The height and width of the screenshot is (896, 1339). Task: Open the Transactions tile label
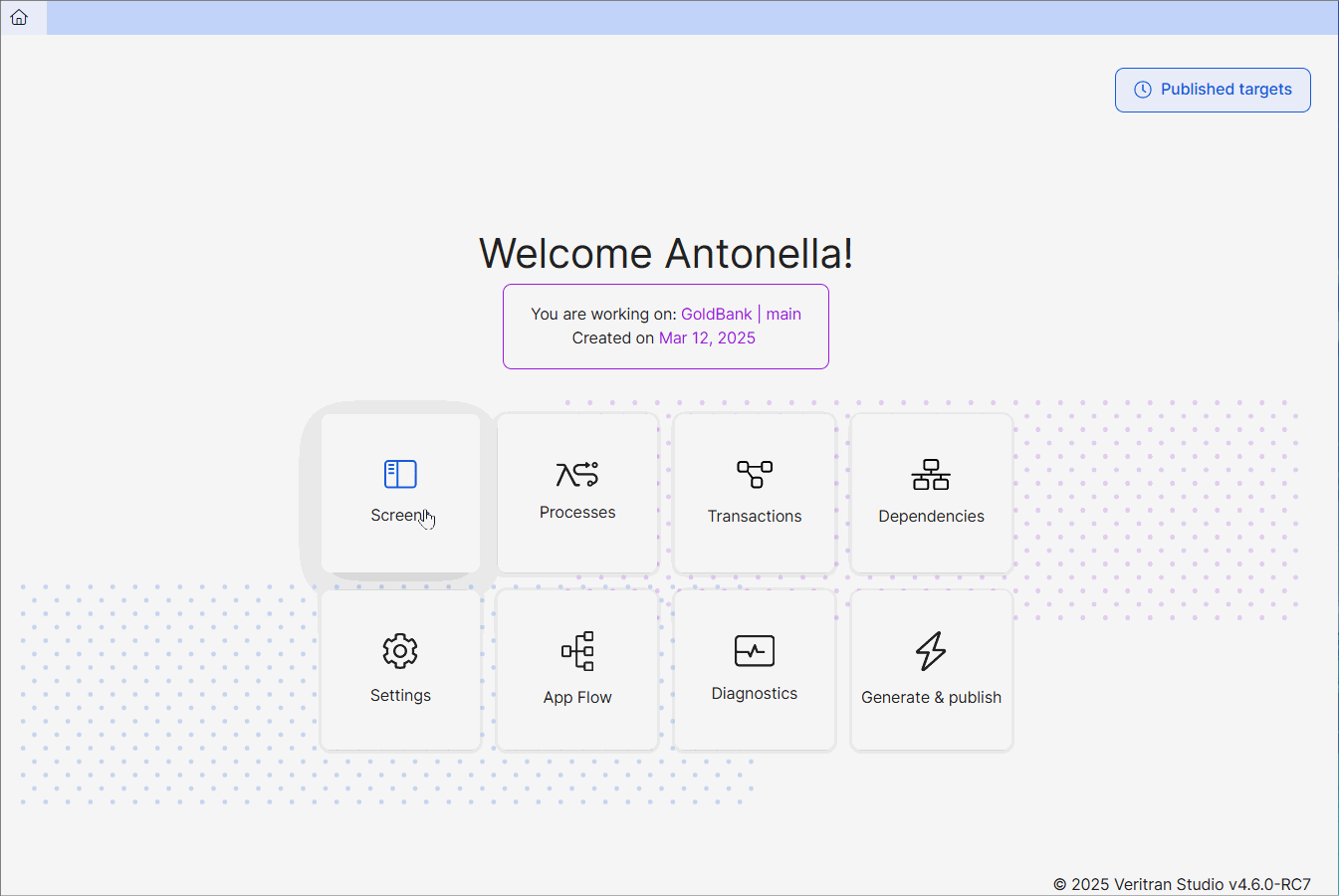tap(755, 516)
